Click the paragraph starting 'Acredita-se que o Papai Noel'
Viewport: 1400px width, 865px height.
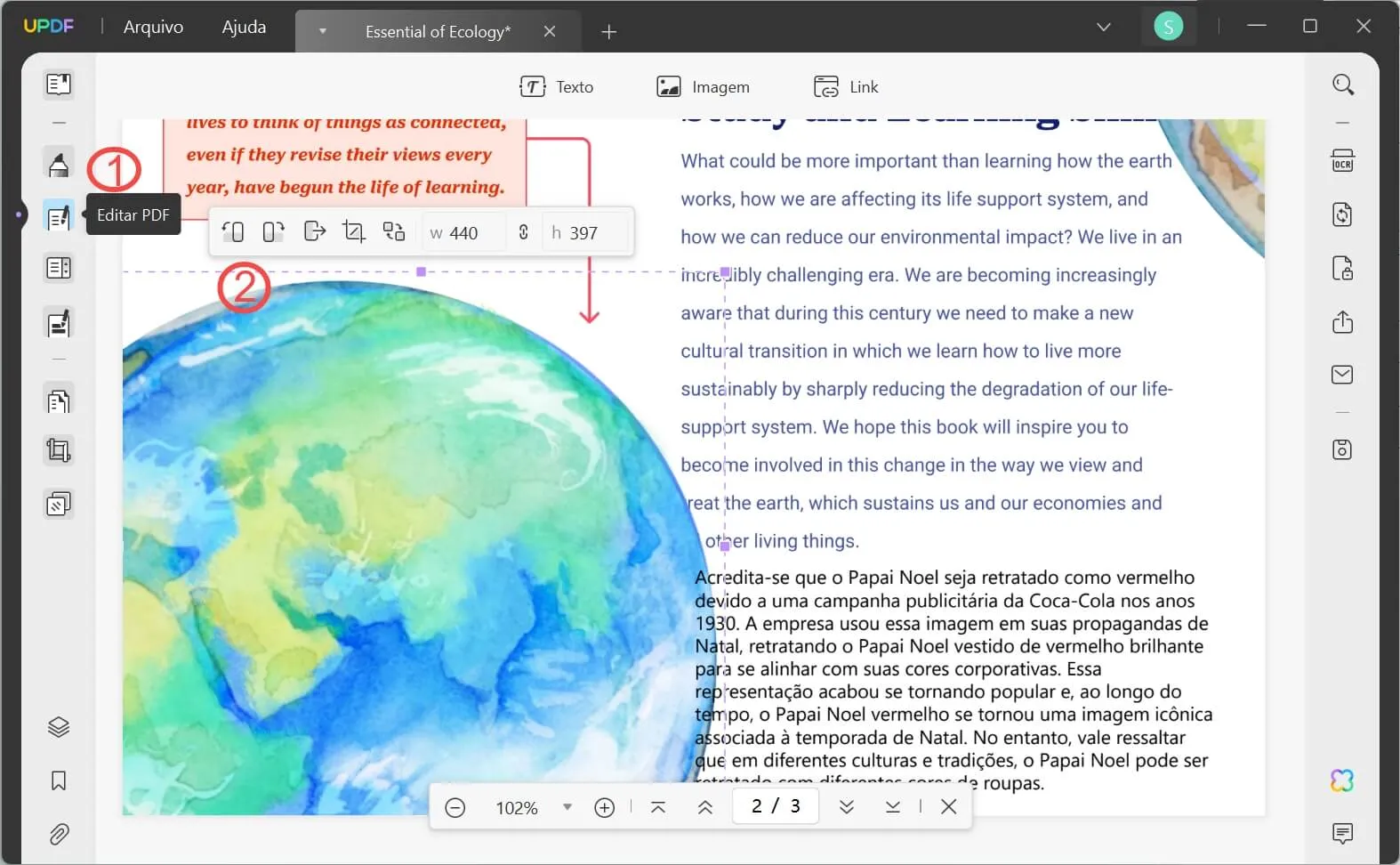pyautogui.click(x=953, y=680)
